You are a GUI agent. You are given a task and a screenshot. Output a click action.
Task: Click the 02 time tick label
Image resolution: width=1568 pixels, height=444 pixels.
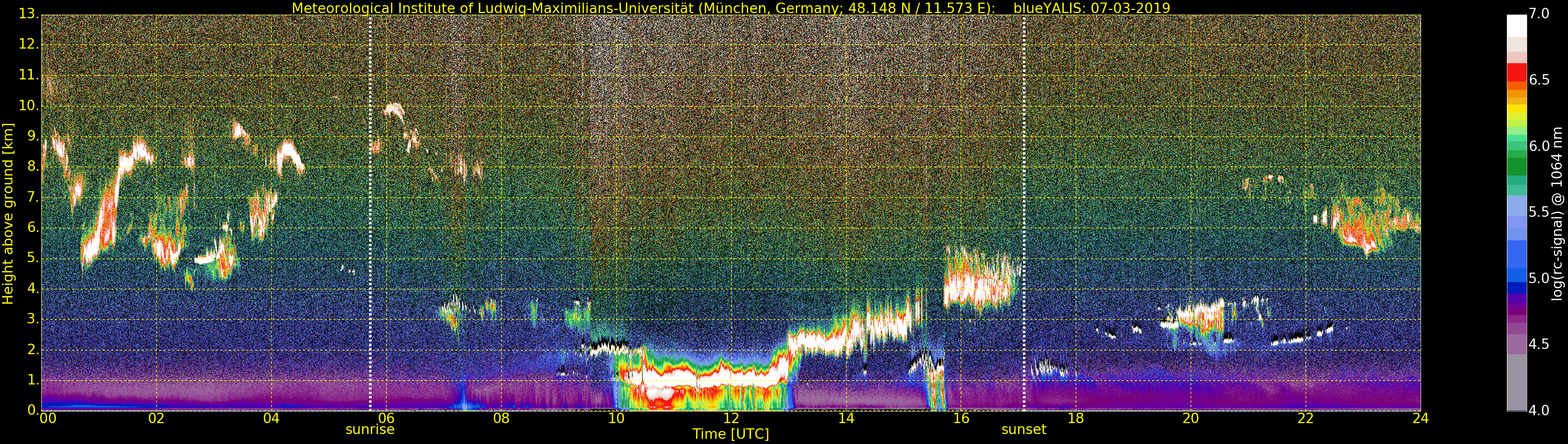pyautogui.click(x=156, y=418)
